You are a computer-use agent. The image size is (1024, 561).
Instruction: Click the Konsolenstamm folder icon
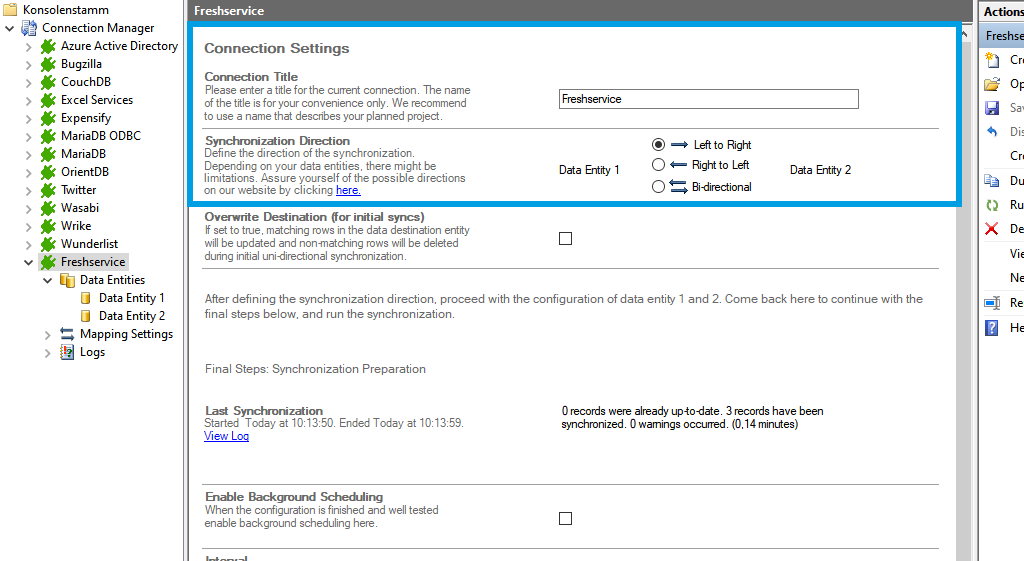[x=10, y=10]
